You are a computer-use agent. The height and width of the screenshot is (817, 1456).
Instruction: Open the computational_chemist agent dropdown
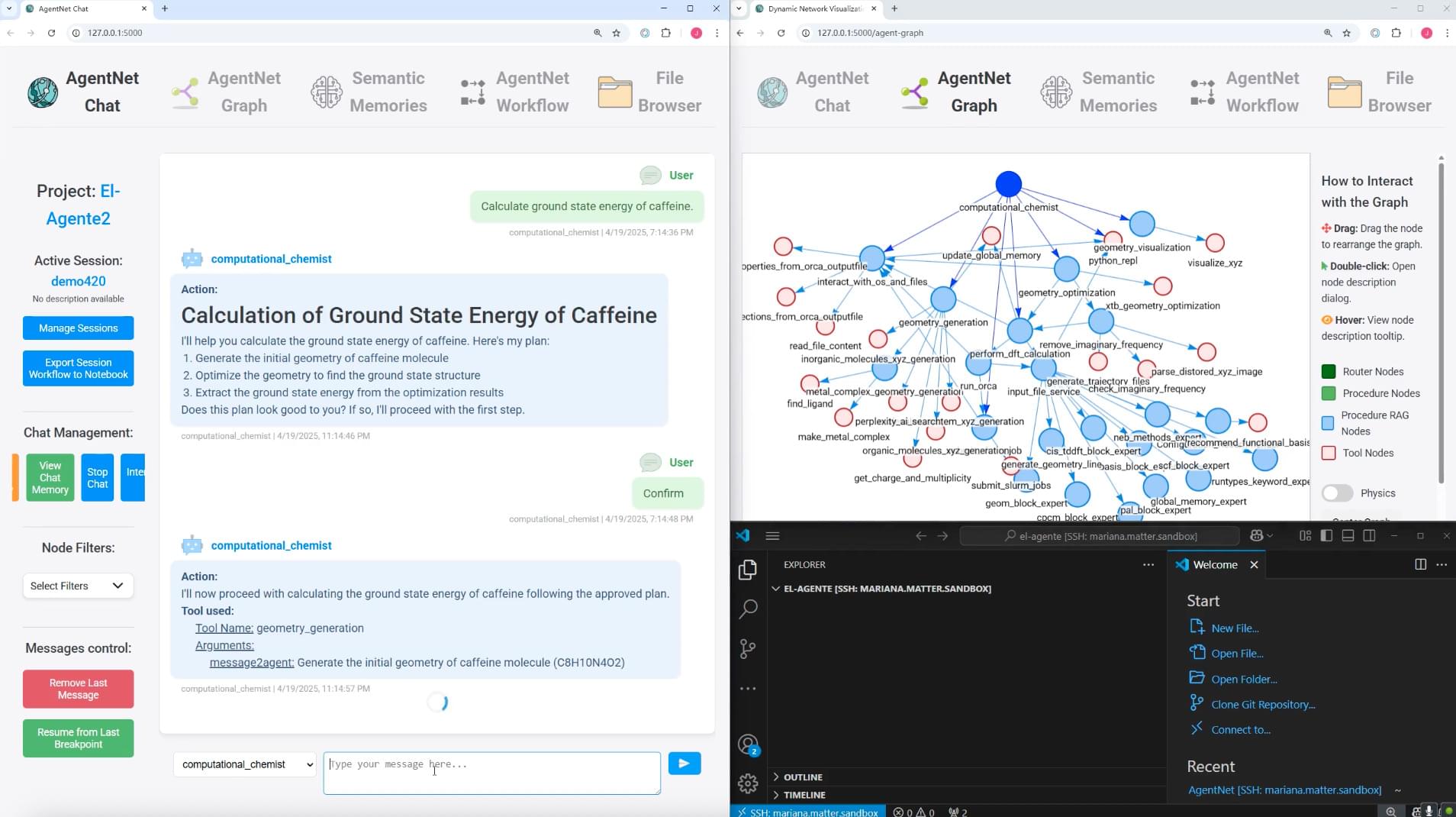pyautogui.click(x=244, y=764)
